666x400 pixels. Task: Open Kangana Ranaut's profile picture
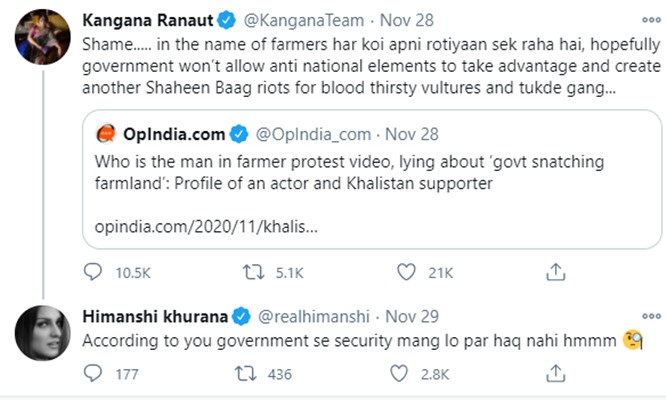coord(36,40)
